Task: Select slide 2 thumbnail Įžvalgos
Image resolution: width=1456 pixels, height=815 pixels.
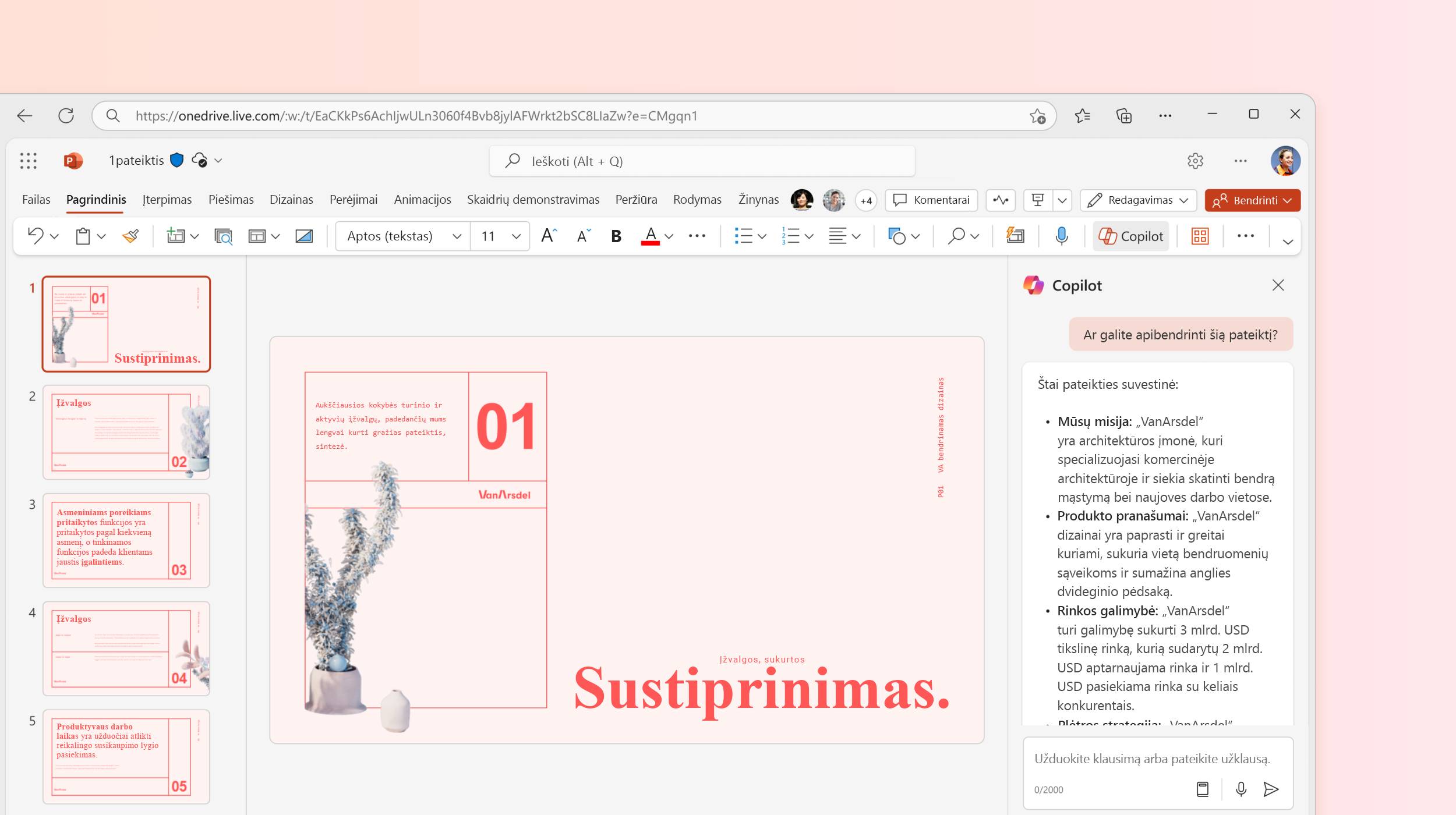Action: coord(126,433)
